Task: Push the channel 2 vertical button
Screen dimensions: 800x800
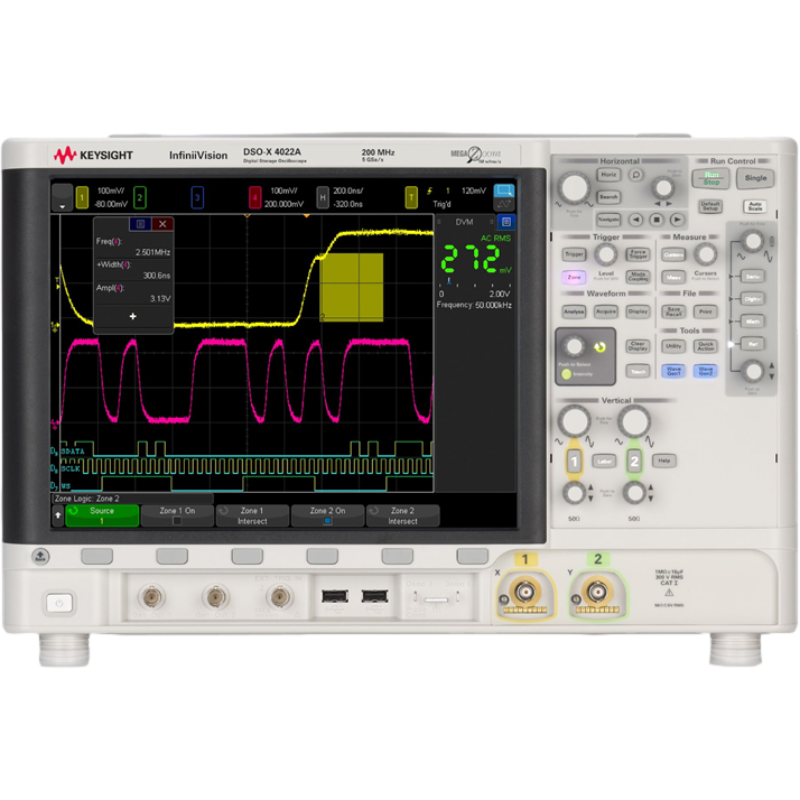Action: (634, 462)
